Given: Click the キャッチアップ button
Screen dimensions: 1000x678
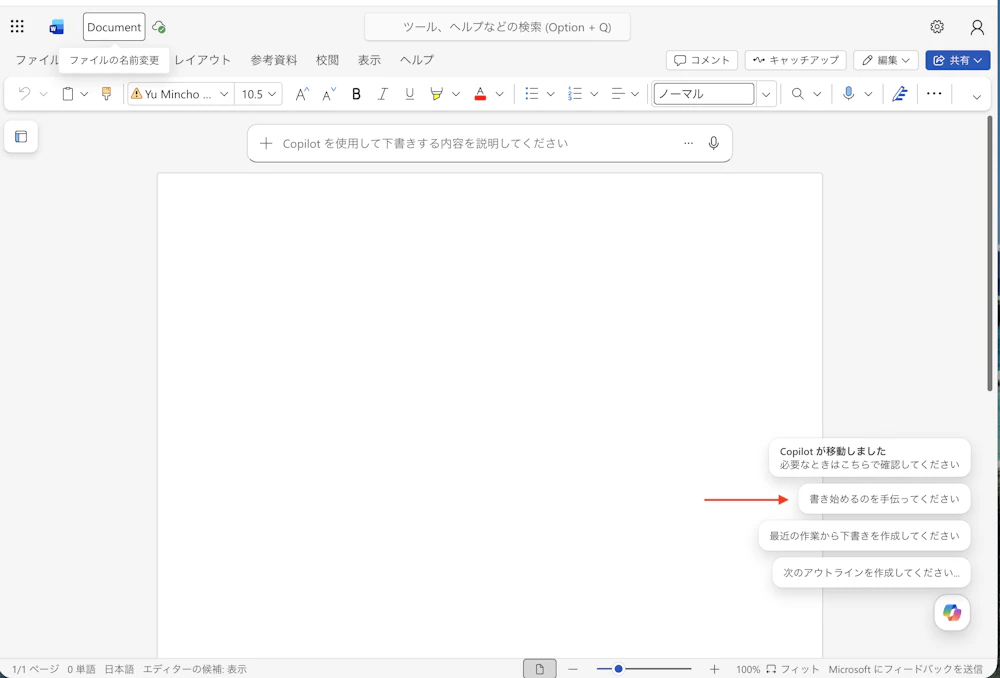Looking at the screenshot, I should pos(796,60).
